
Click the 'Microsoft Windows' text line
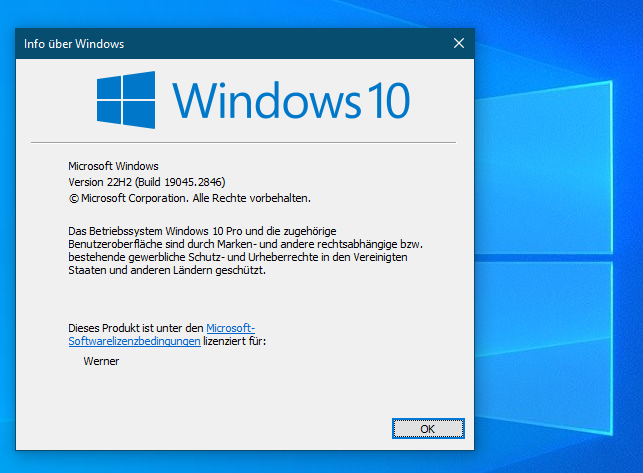pyautogui.click(x=113, y=166)
